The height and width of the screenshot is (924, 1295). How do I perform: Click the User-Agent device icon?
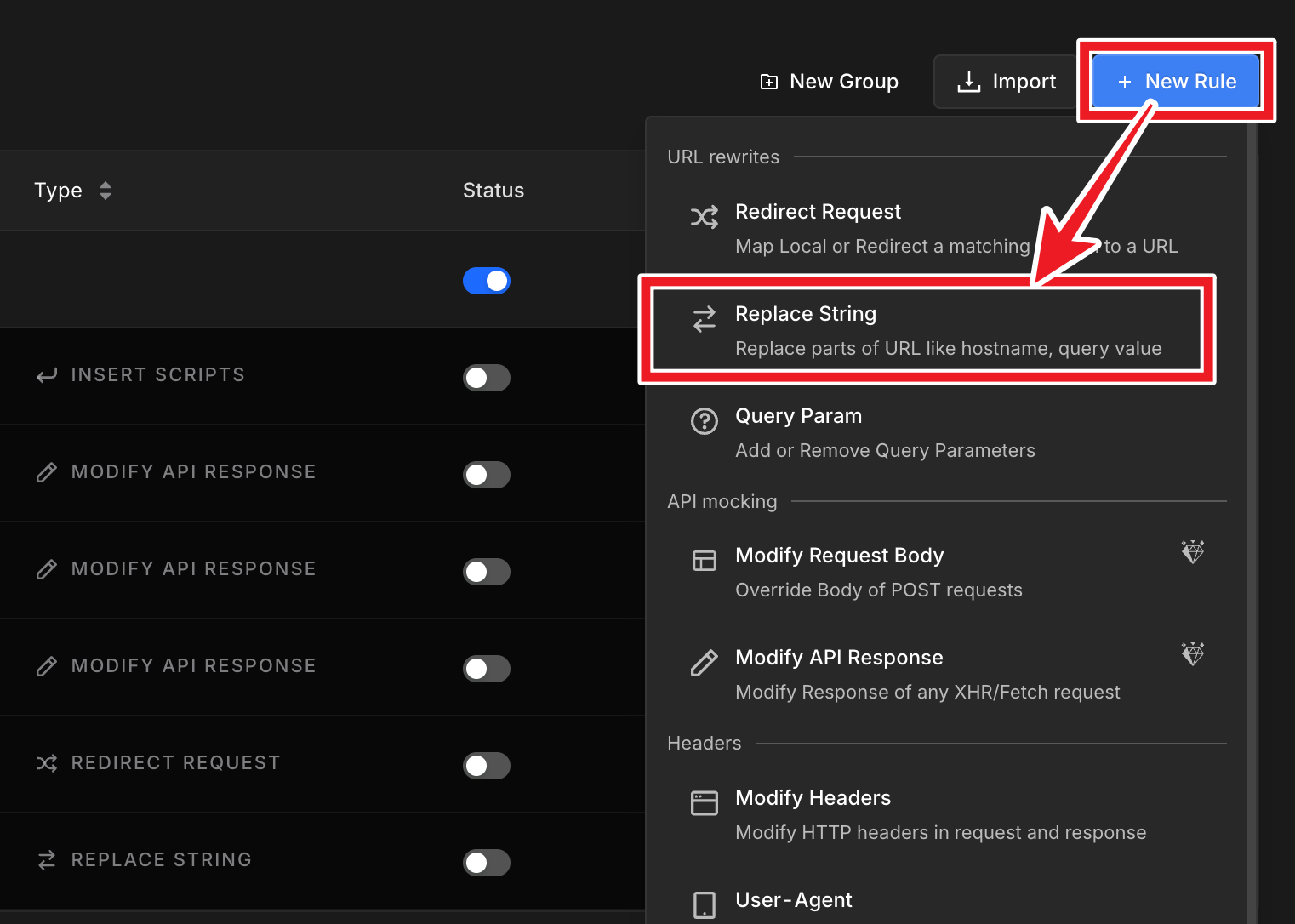click(704, 904)
